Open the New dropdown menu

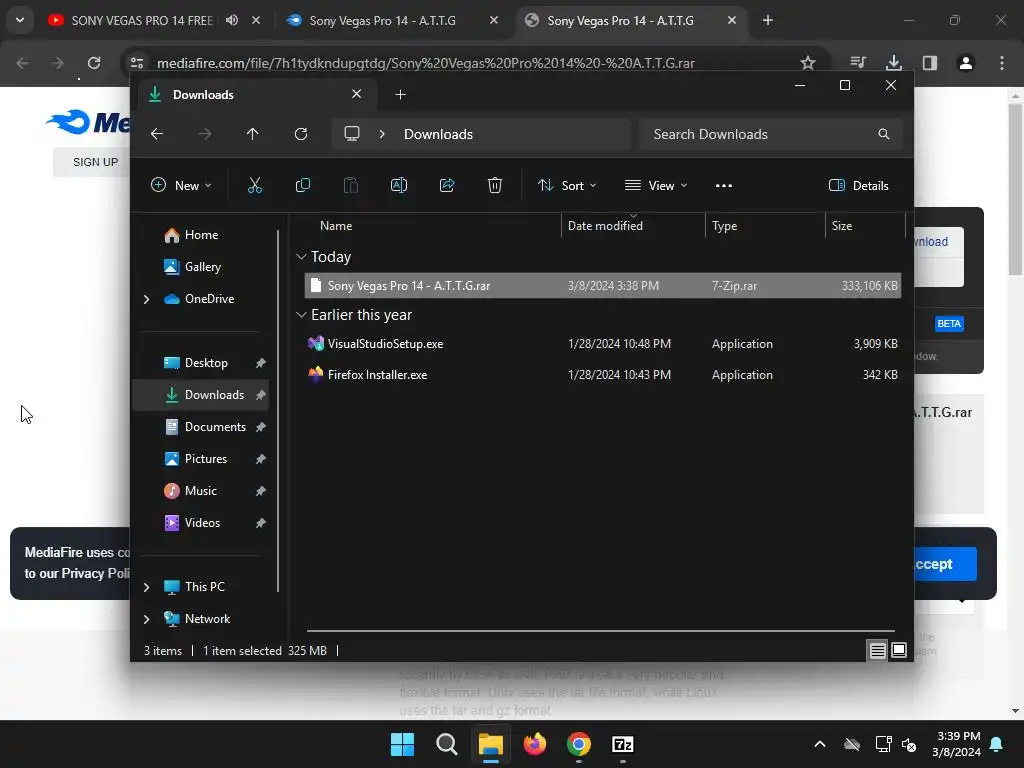click(181, 185)
